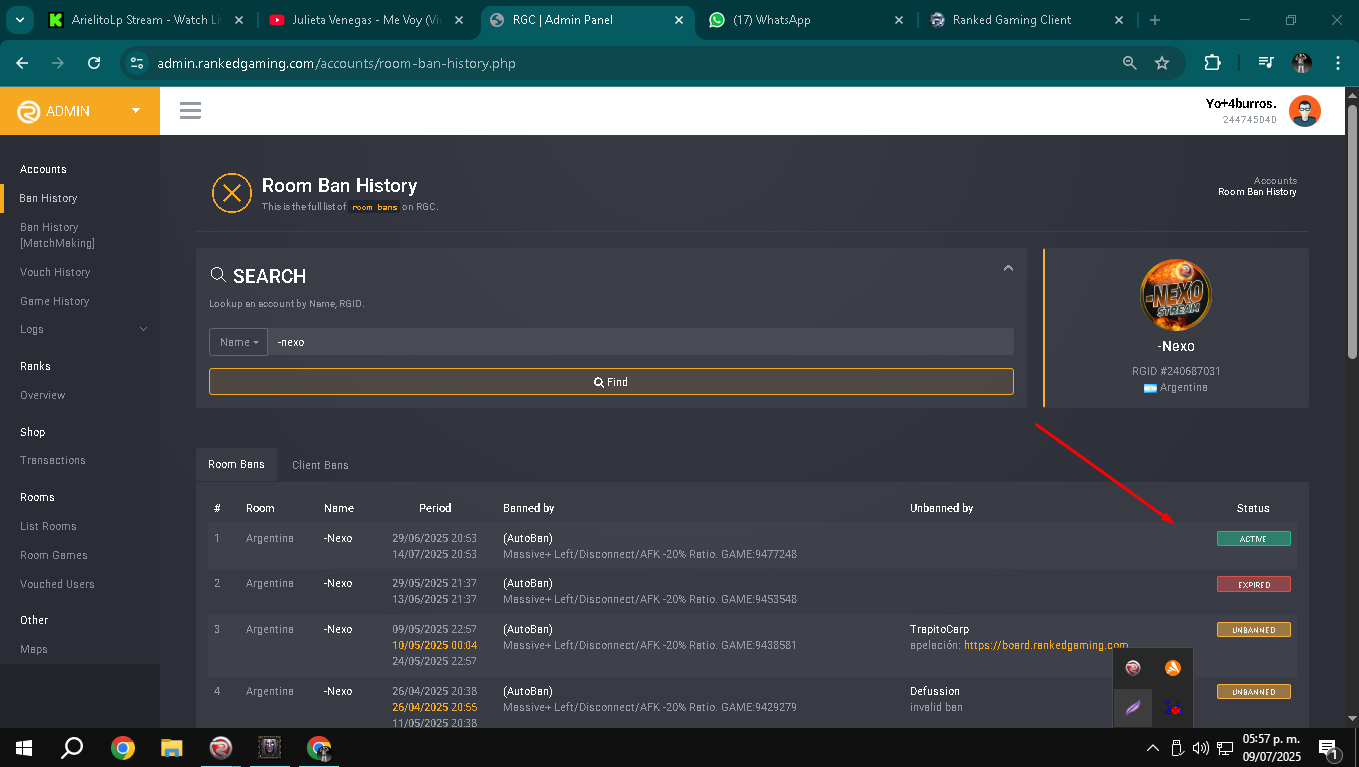This screenshot has width=1359, height=767.
Task: Open the notification center icon
Action: (1330, 747)
